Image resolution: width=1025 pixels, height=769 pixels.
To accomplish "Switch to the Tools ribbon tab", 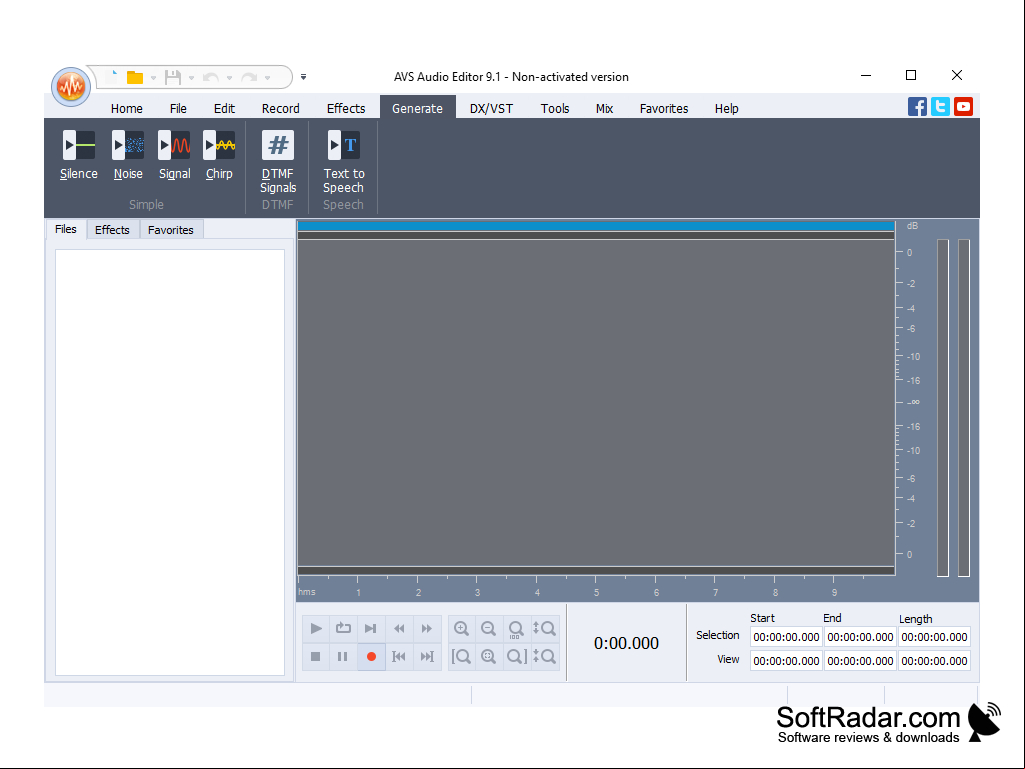I will (x=555, y=109).
